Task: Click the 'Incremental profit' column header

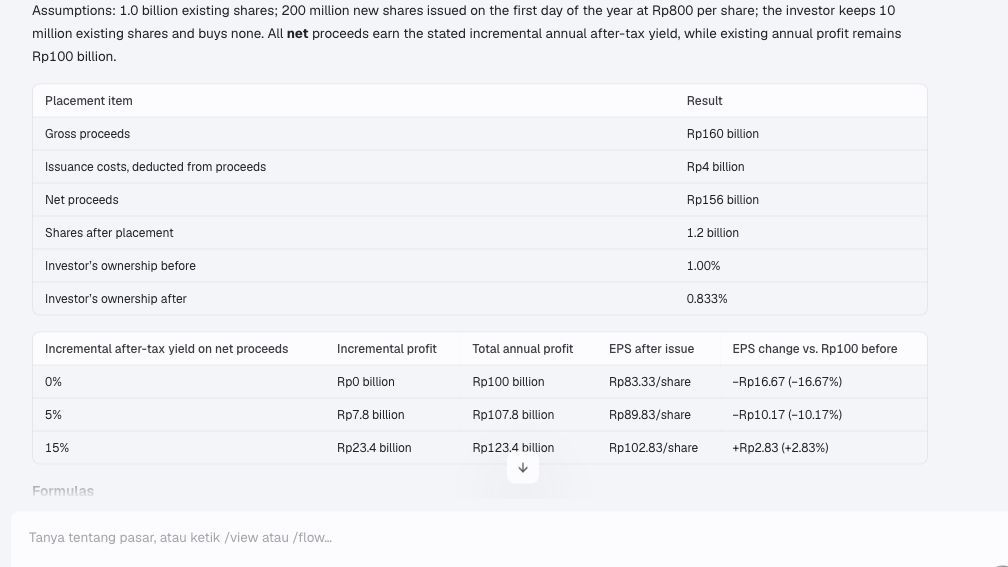Action: 386,349
